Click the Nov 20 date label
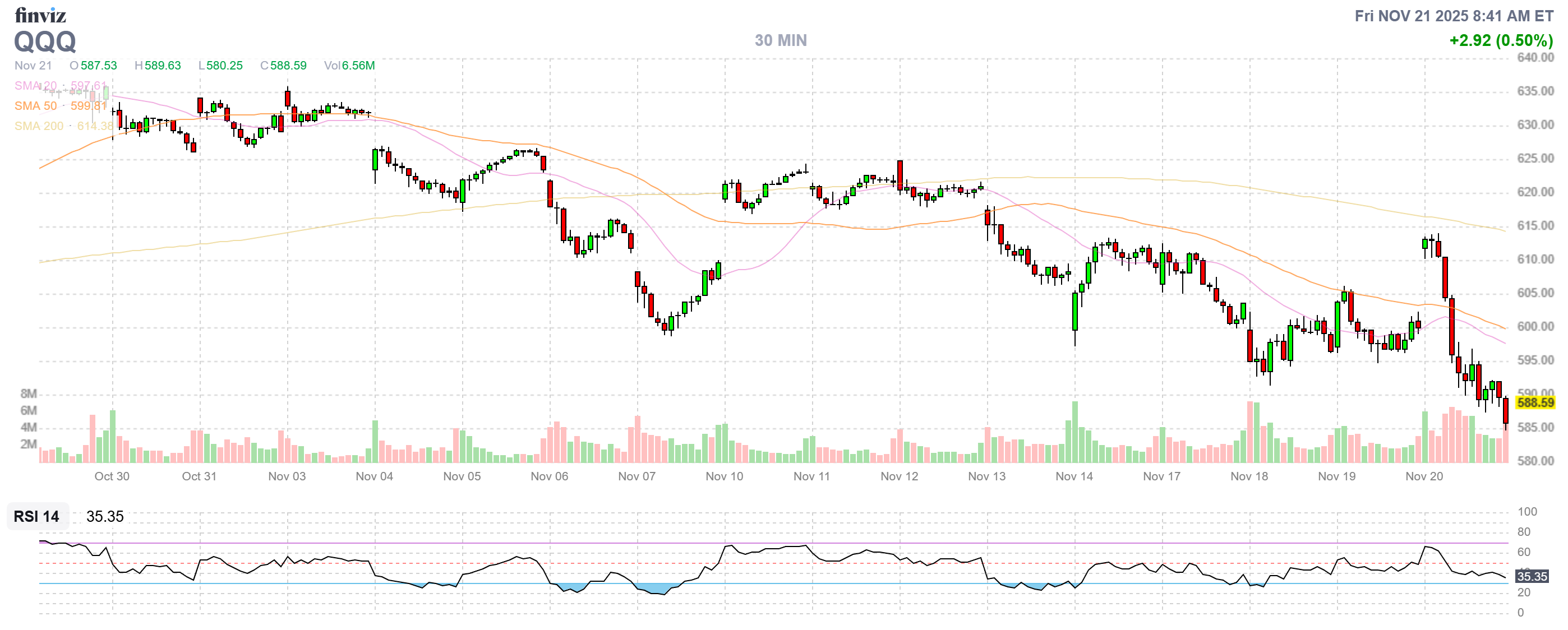 (x=1424, y=476)
